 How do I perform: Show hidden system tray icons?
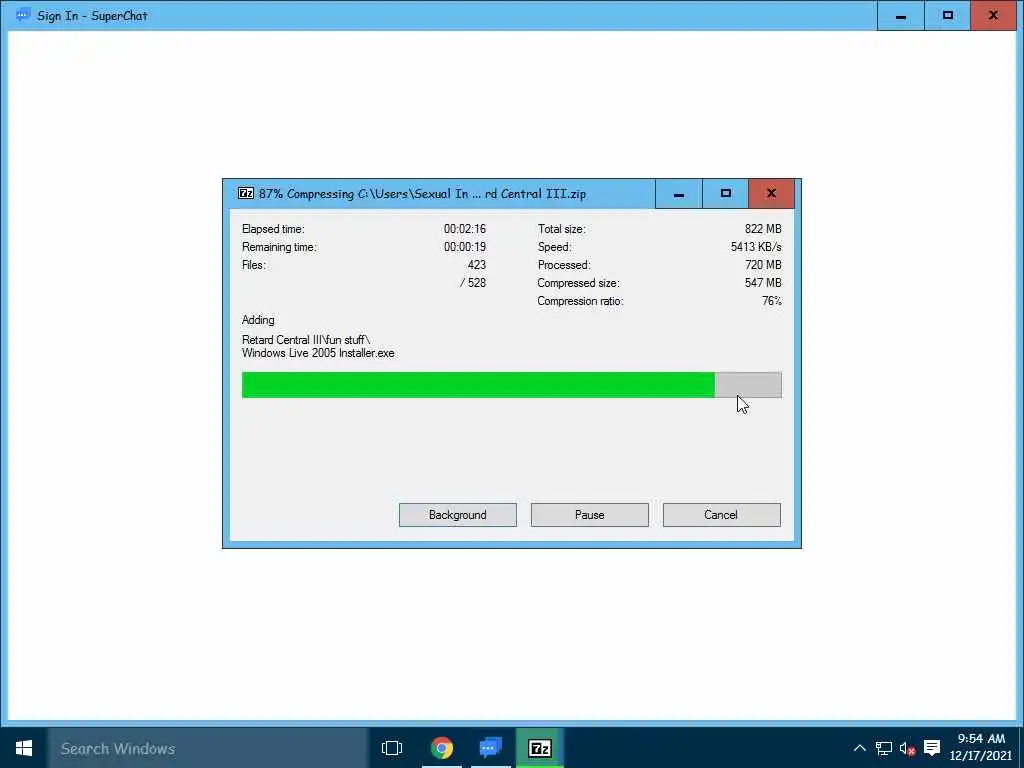pos(859,748)
